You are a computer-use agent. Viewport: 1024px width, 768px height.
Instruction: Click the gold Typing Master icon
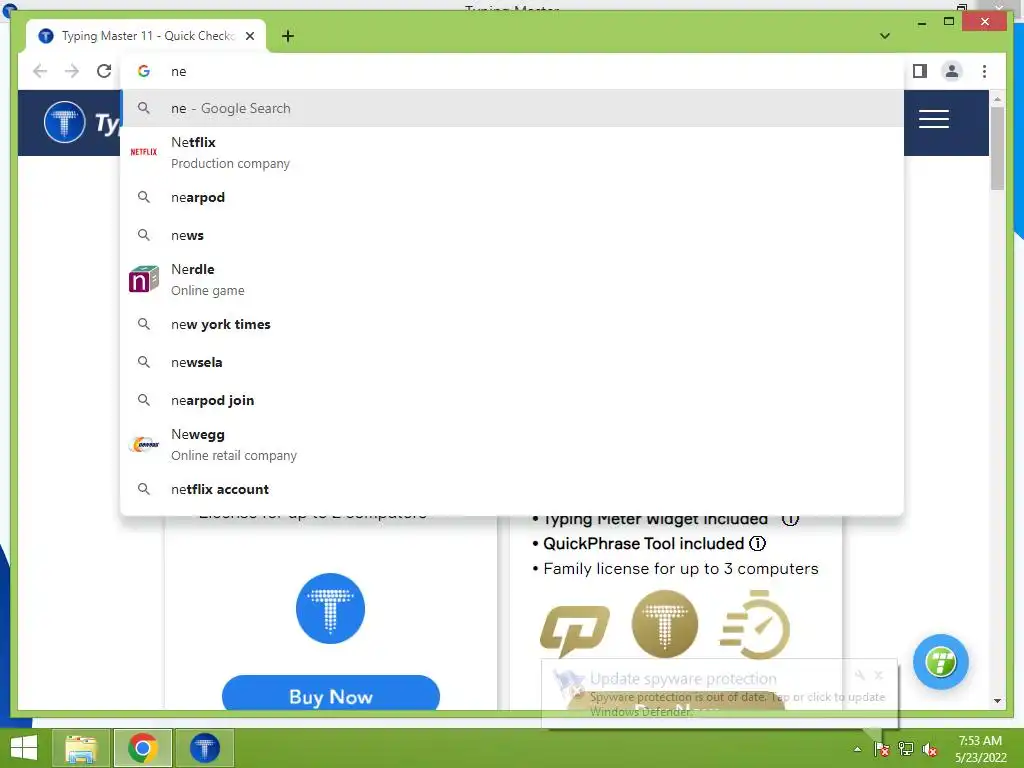point(665,624)
